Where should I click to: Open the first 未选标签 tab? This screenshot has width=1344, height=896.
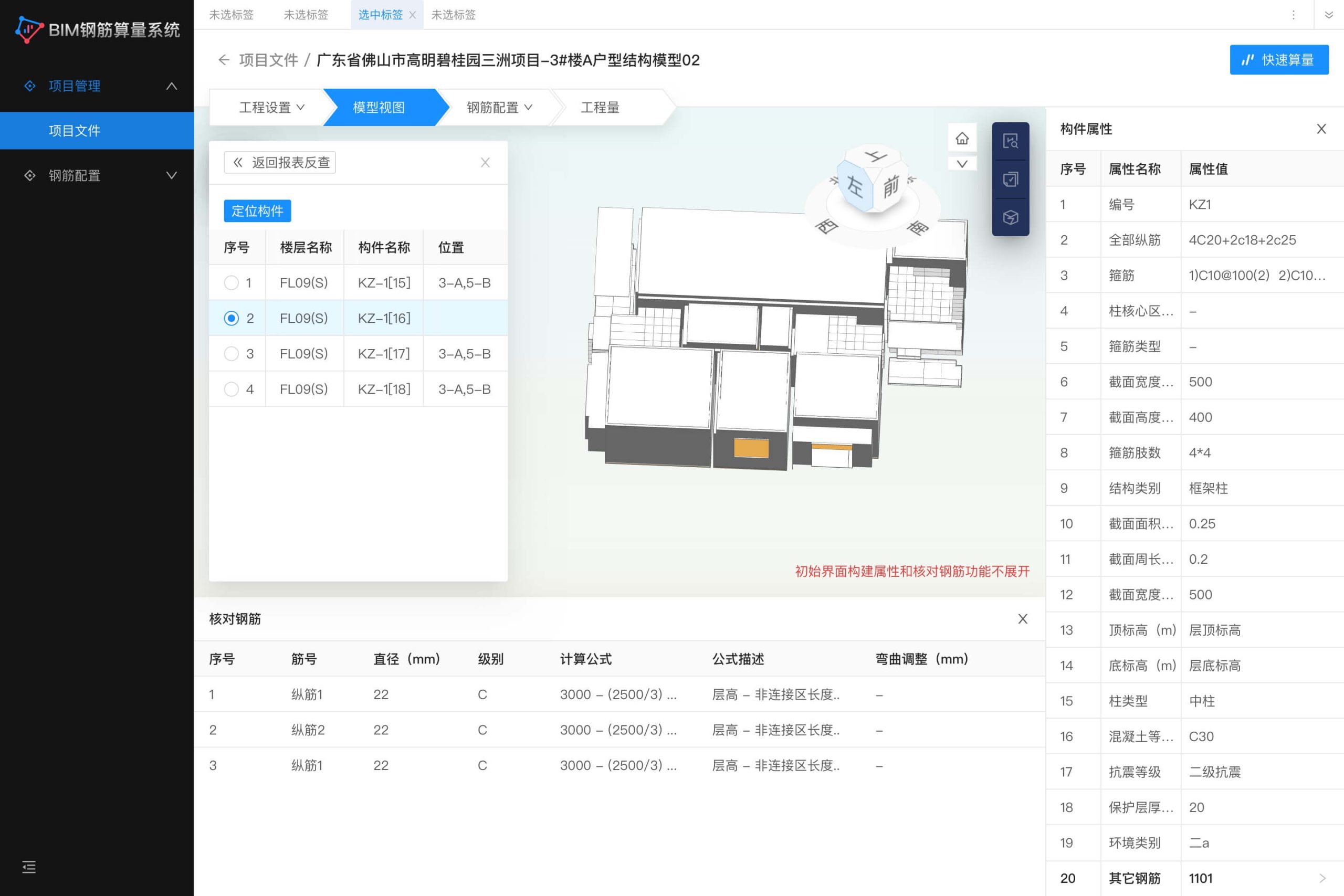pos(231,15)
